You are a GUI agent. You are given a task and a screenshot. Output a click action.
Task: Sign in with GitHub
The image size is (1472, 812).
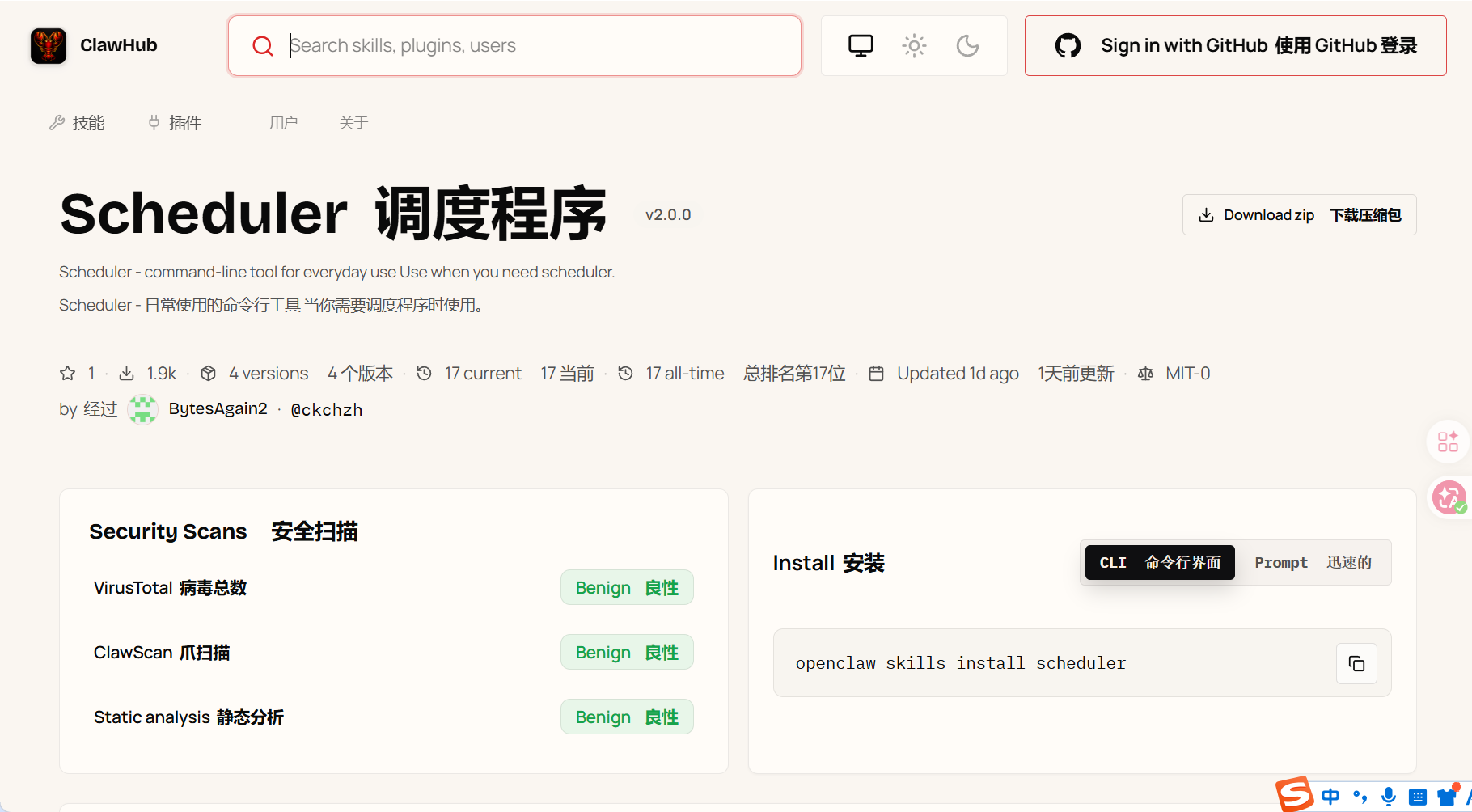[x=1235, y=45]
